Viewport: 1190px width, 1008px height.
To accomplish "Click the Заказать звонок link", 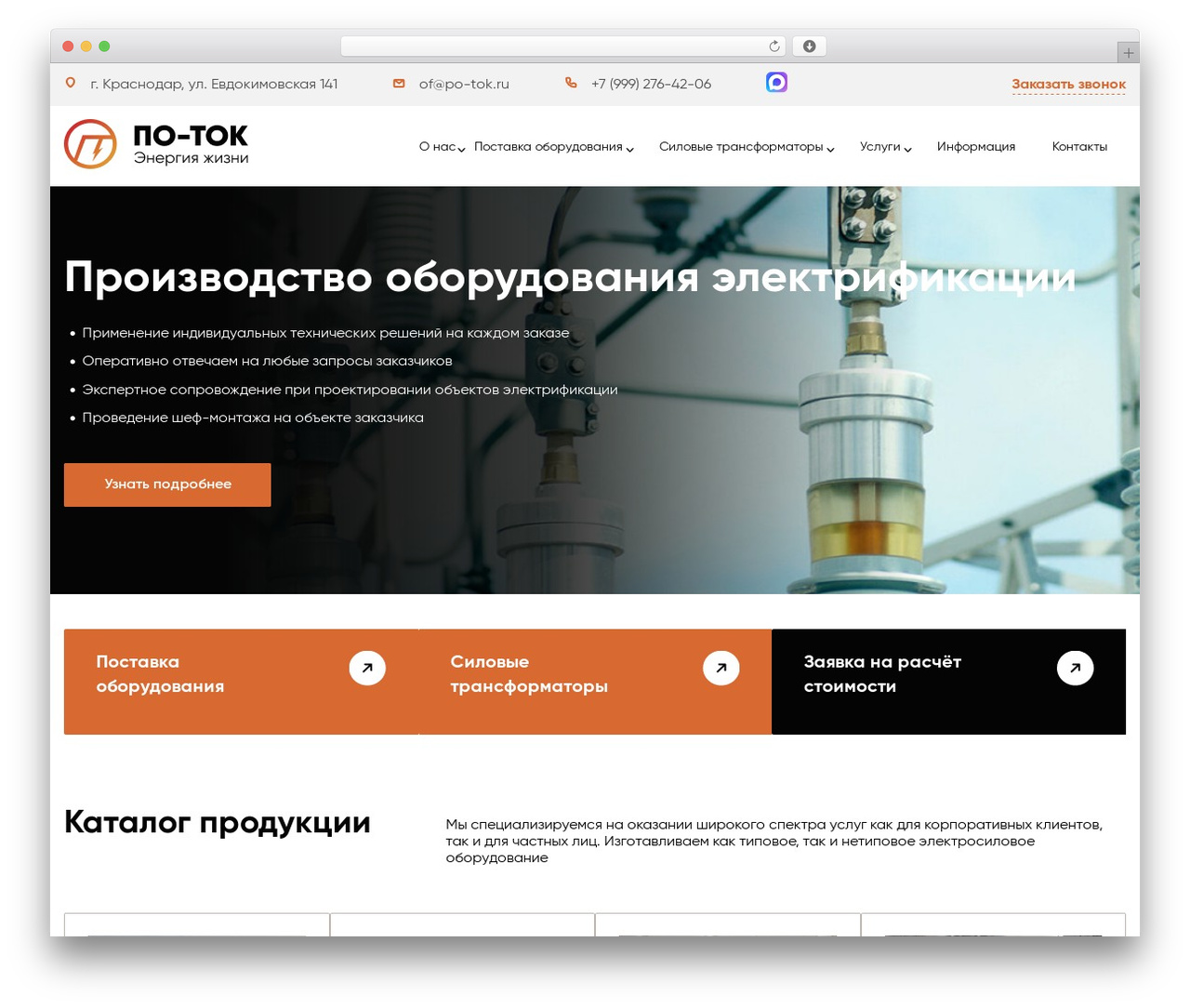I will click(x=1068, y=85).
